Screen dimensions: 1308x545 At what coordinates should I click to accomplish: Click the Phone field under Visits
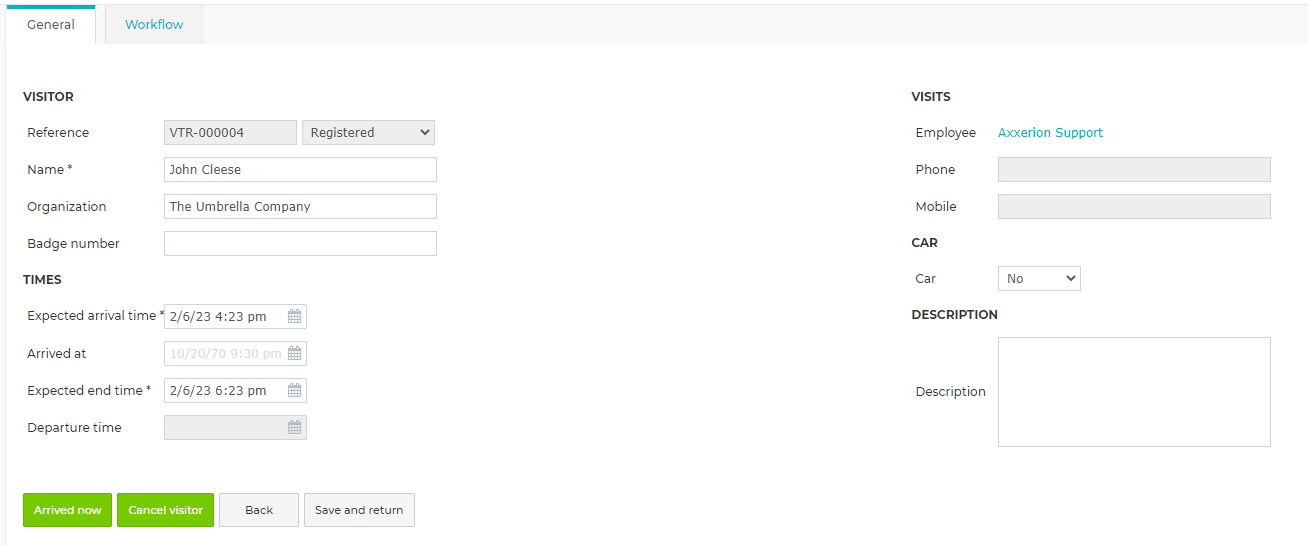[x=1134, y=169]
